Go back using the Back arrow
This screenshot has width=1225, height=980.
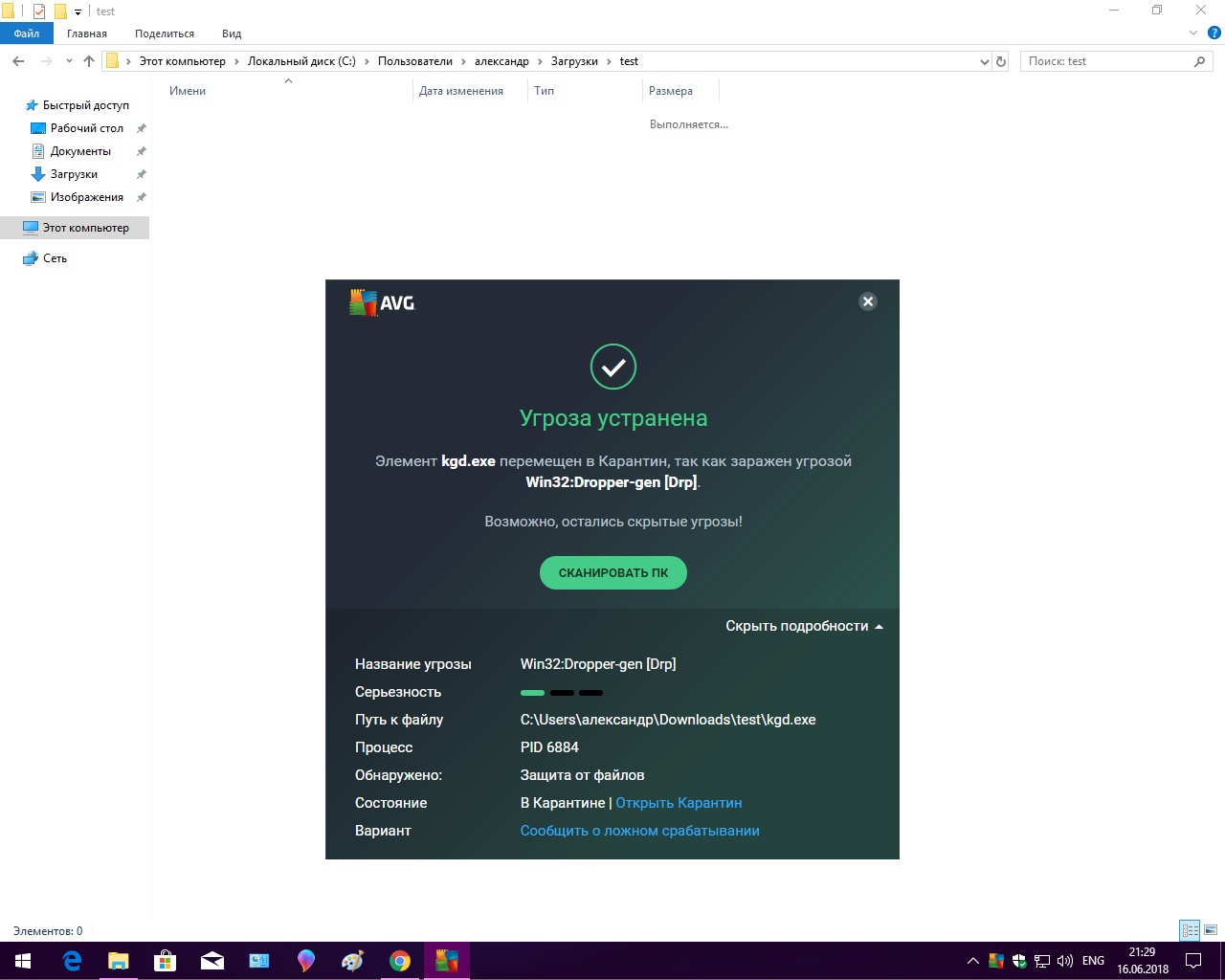[18, 61]
